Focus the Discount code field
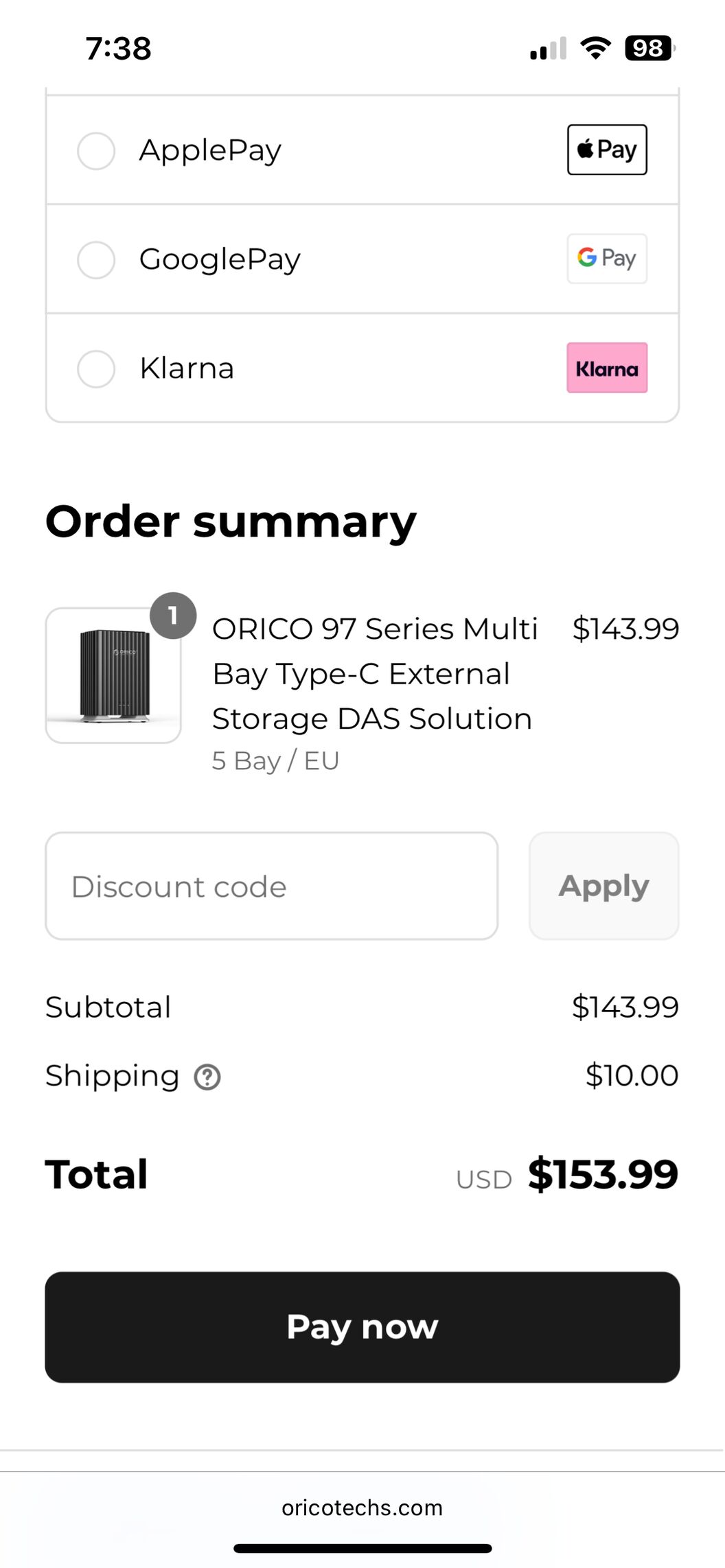This screenshot has width=725, height=1568. coord(271,886)
